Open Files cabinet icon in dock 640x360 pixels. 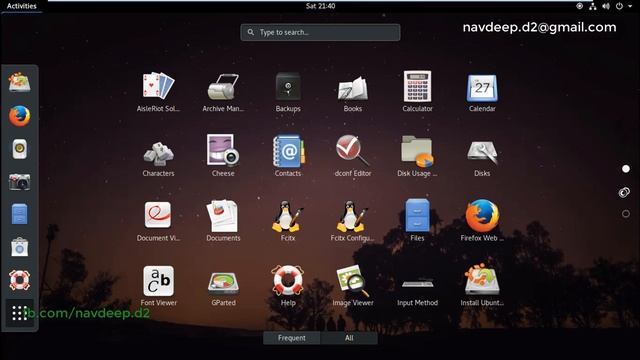coord(20,214)
